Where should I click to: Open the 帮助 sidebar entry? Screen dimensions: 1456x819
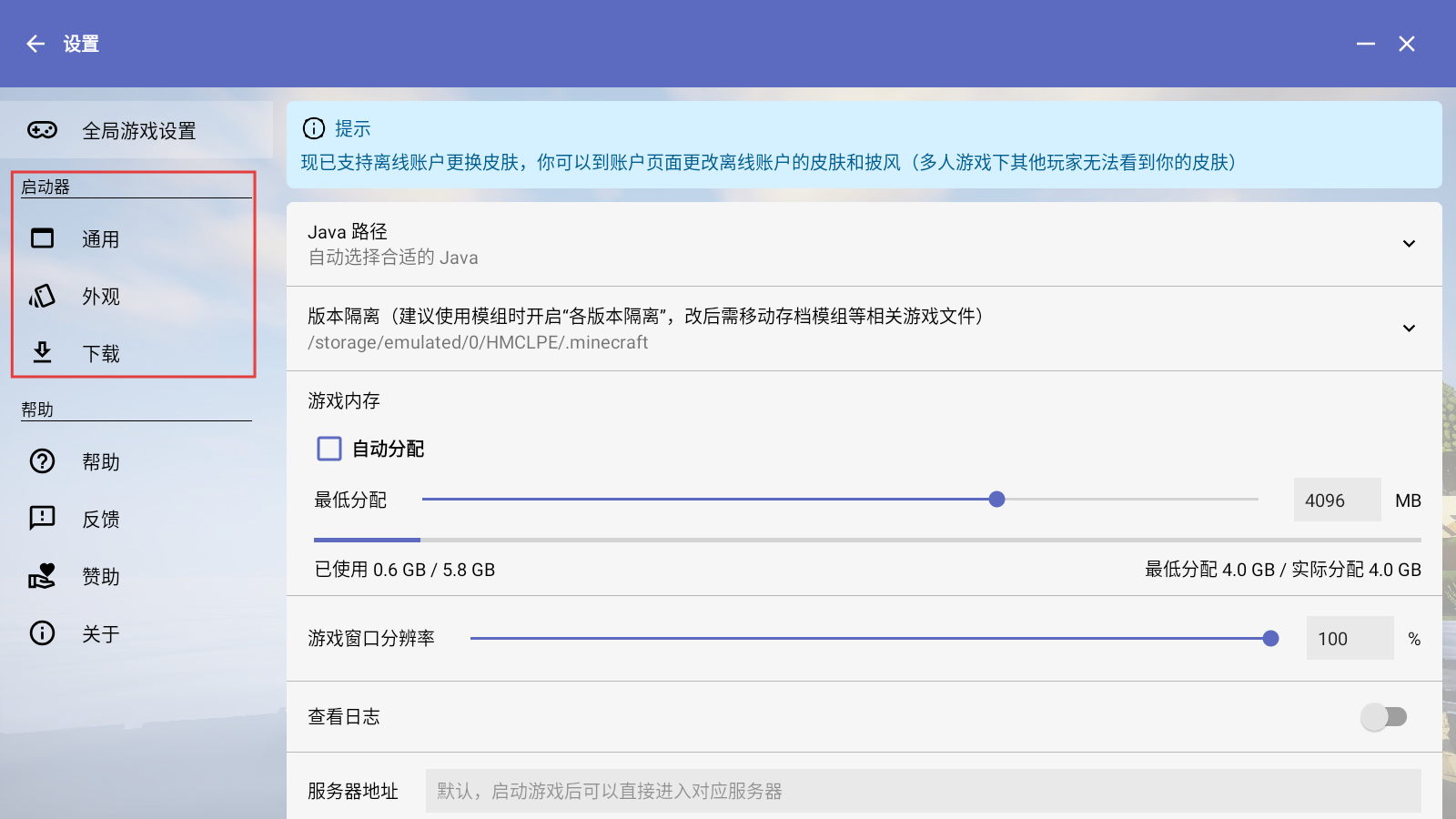(136, 461)
